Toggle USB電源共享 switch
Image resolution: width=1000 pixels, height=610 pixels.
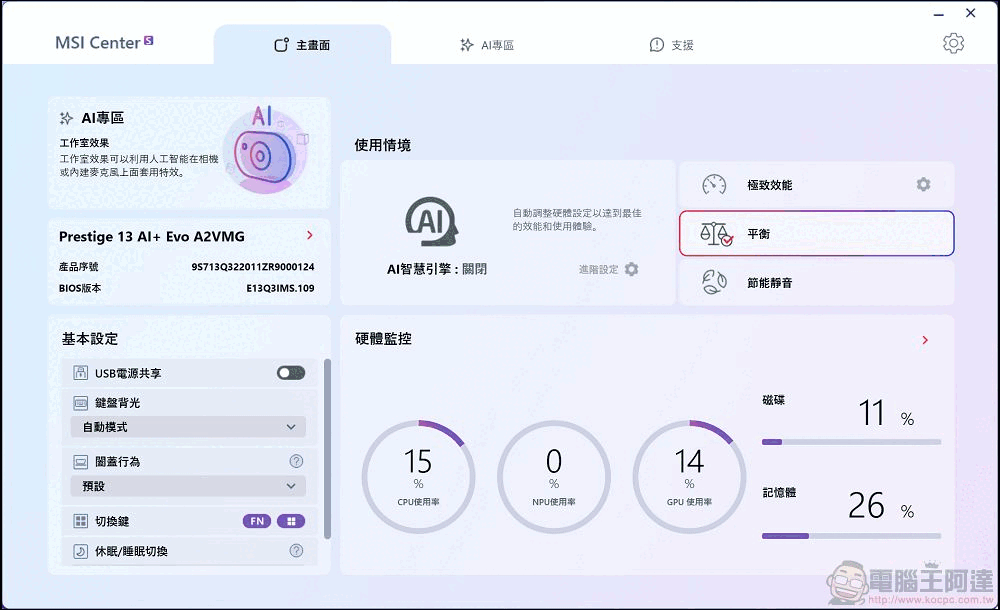[x=290, y=373]
